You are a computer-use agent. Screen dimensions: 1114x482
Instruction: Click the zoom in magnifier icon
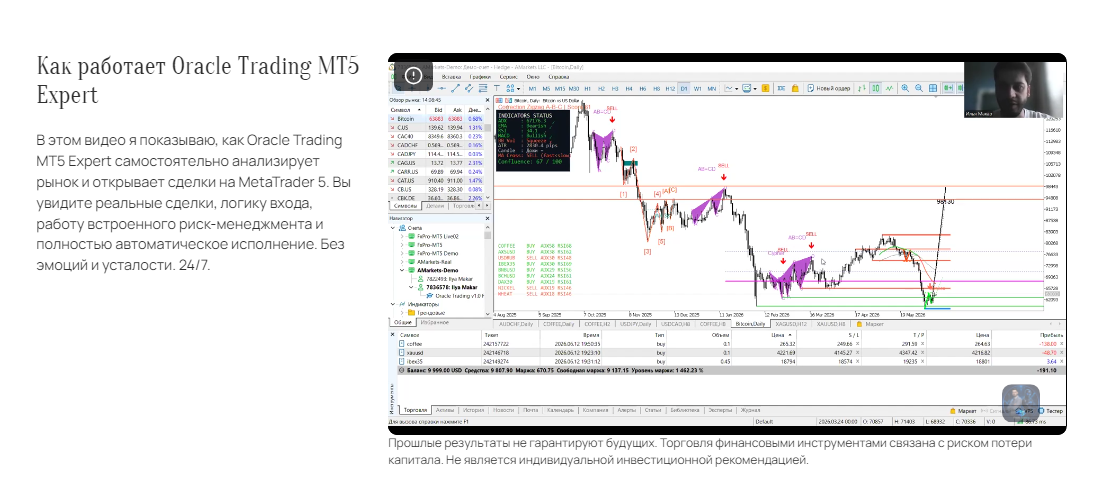tap(905, 88)
